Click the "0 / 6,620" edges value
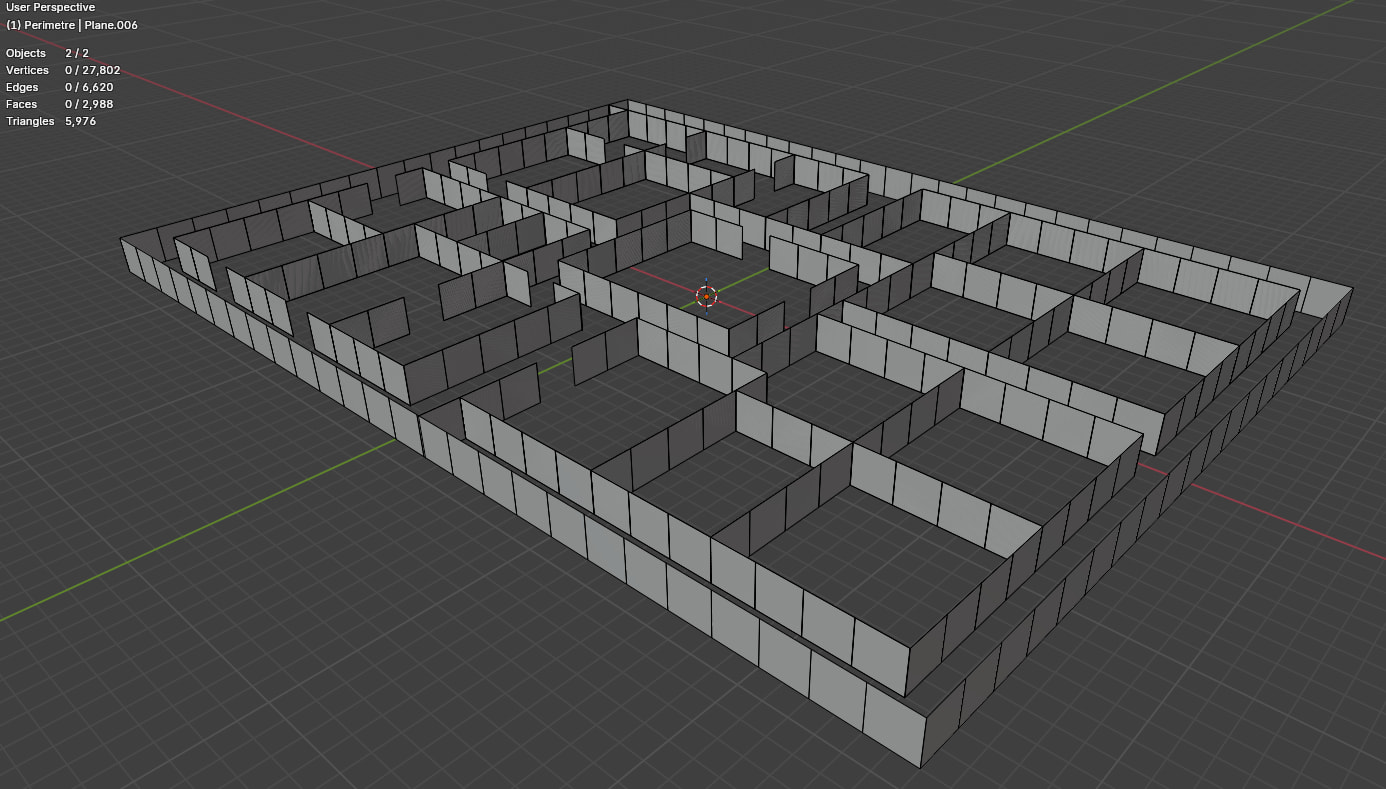This screenshot has height=789, width=1386. [89, 87]
